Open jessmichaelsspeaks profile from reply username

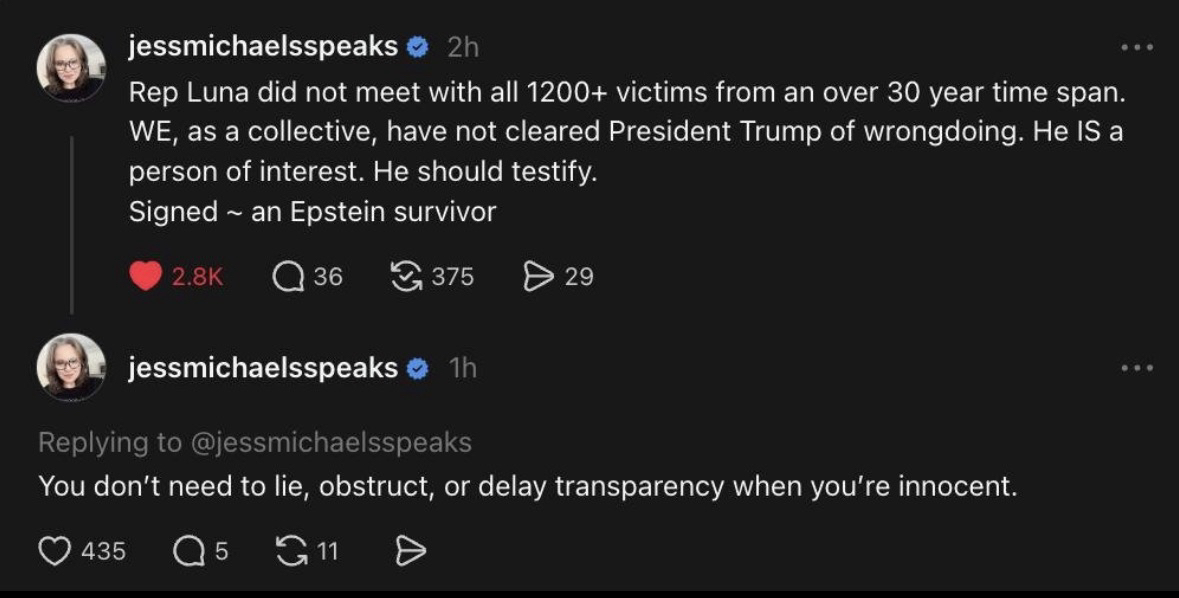pyautogui.click(x=264, y=368)
